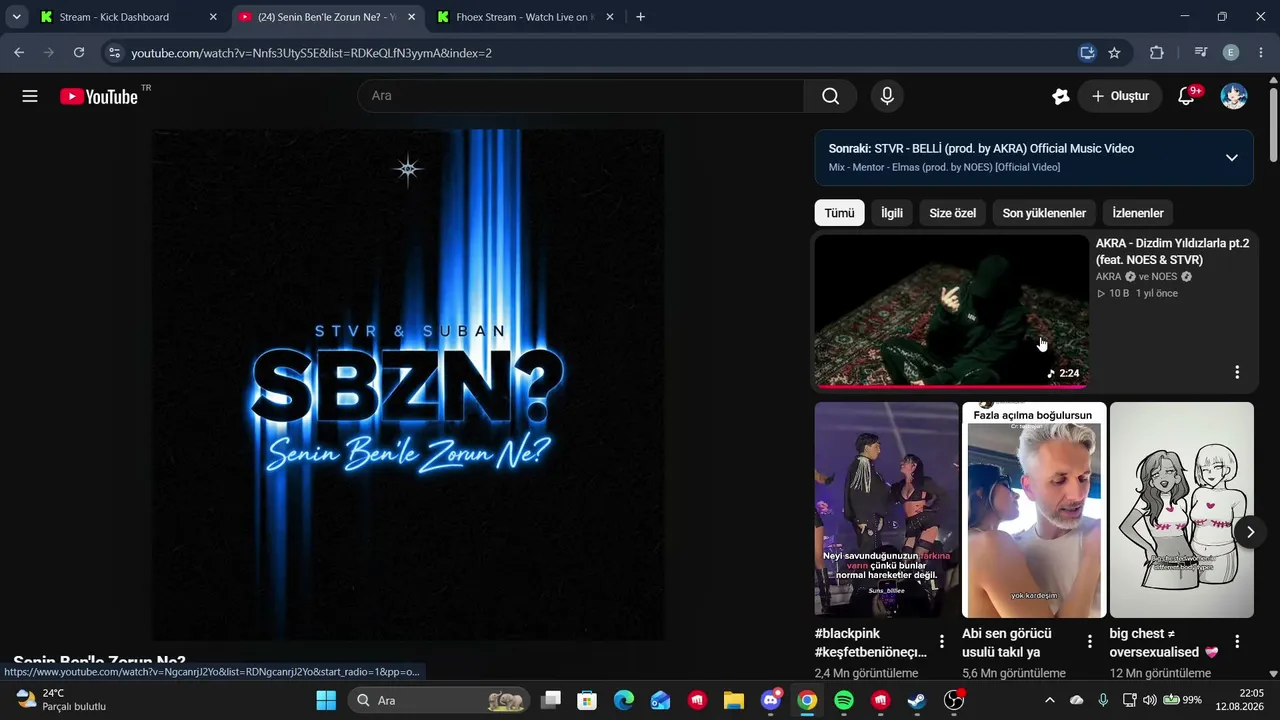
Task: Open the Windows Start menu
Action: click(x=326, y=700)
